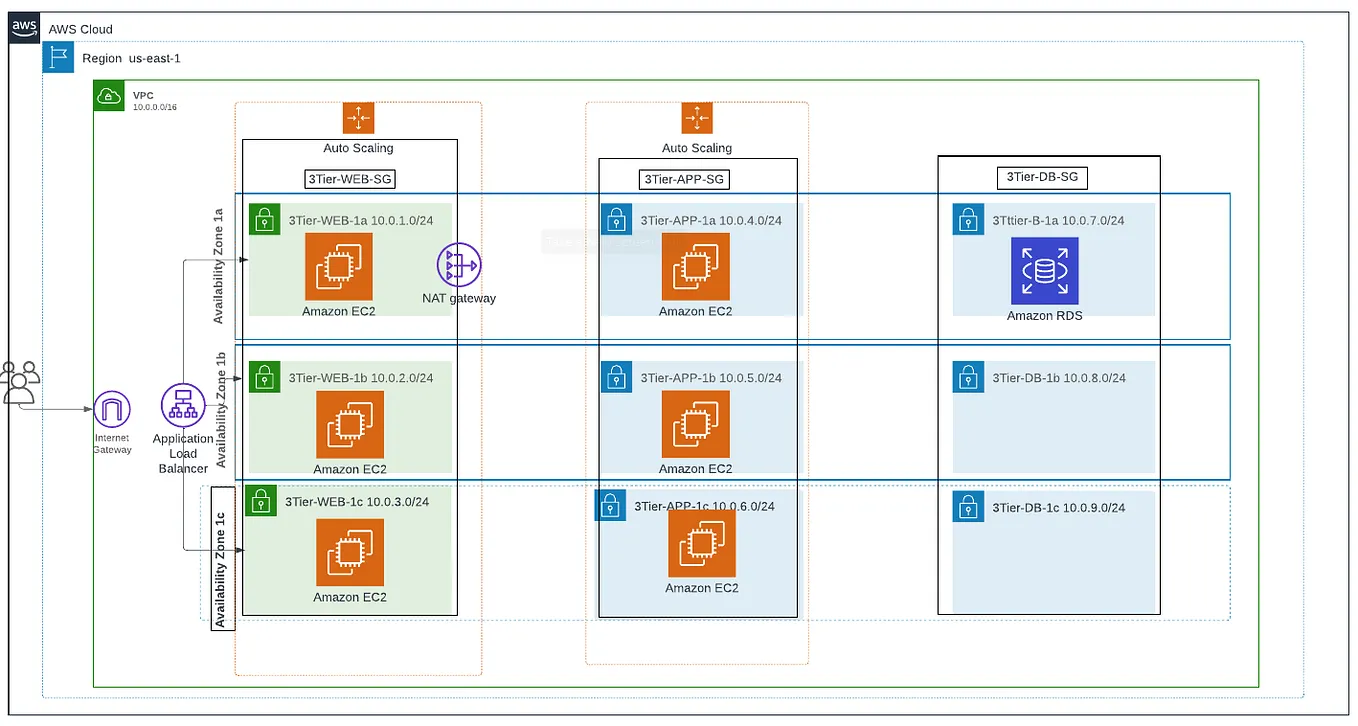Click the NAT gateway icon
Viewport: 1358px width, 726px height.
coord(459,265)
